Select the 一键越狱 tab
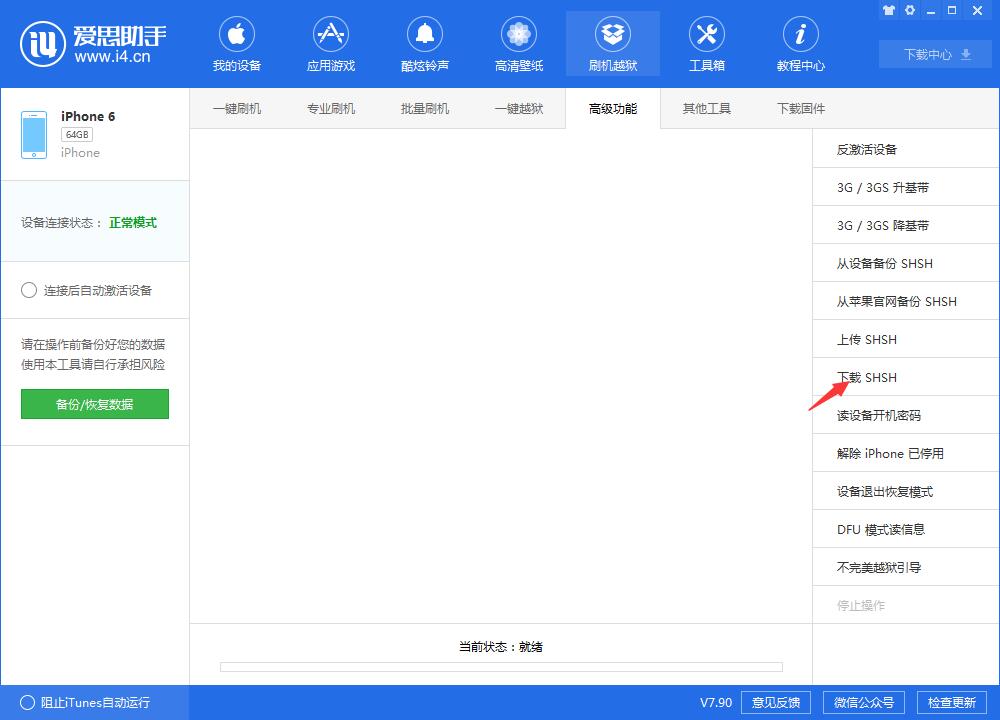This screenshot has width=1000, height=720. click(519, 109)
